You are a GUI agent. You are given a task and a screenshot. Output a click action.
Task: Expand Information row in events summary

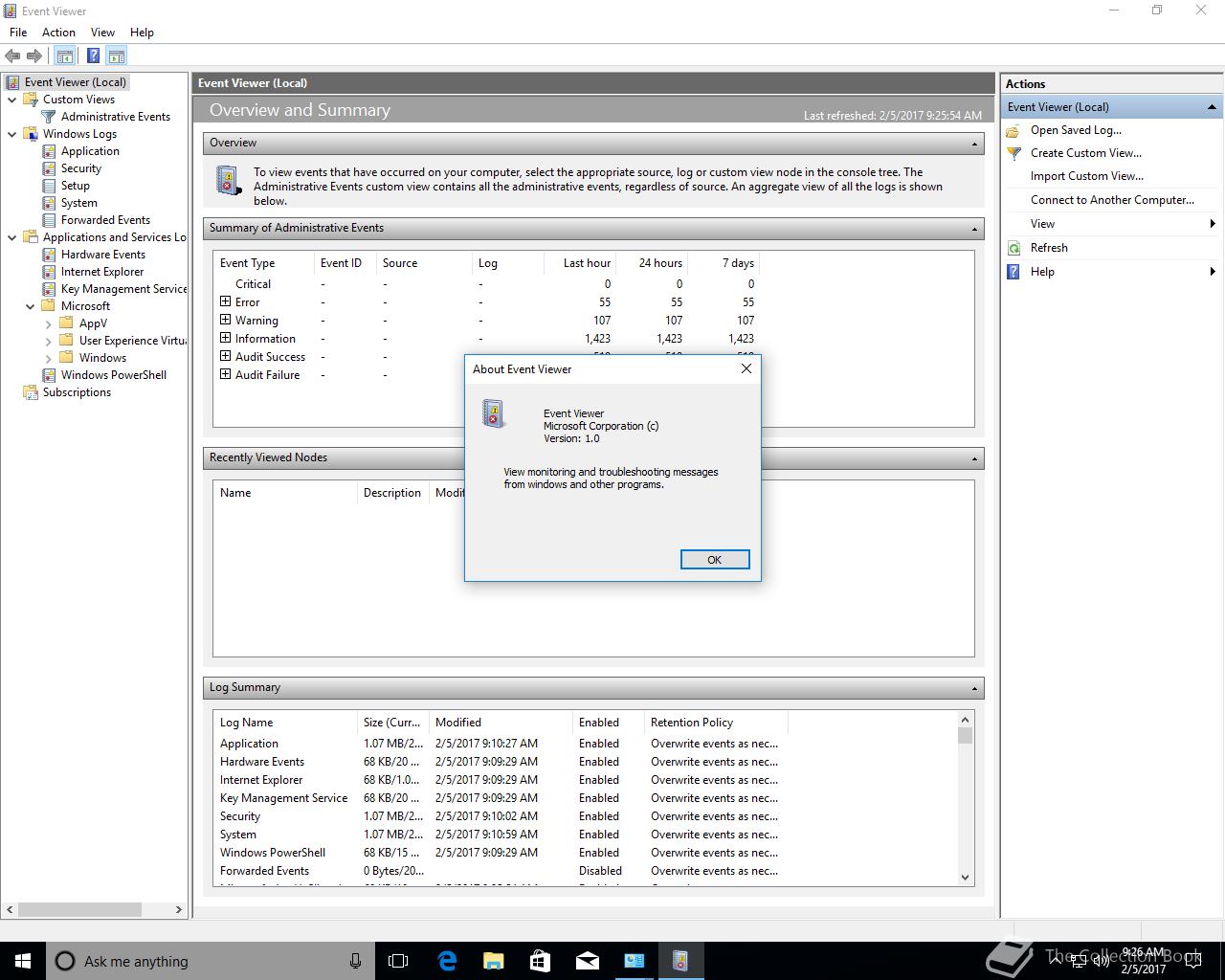226,338
